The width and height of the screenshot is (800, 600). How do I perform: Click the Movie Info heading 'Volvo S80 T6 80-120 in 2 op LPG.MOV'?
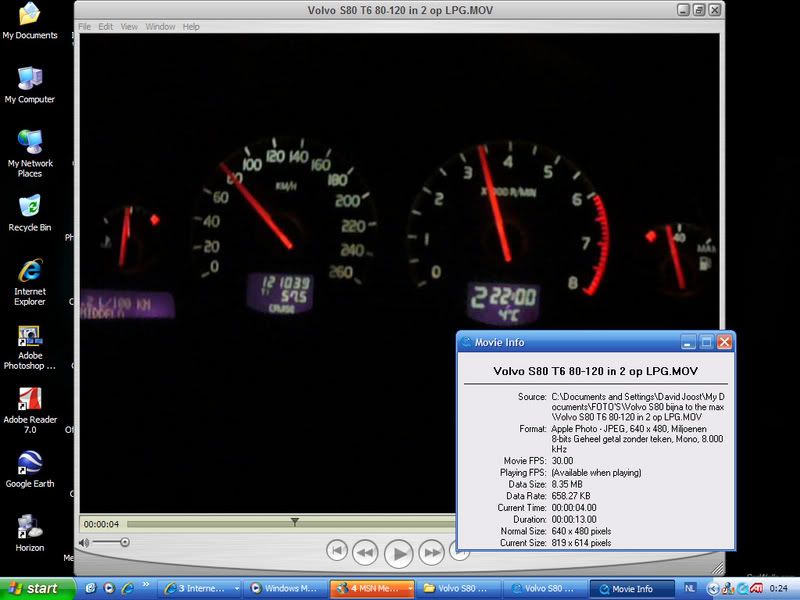point(595,371)
